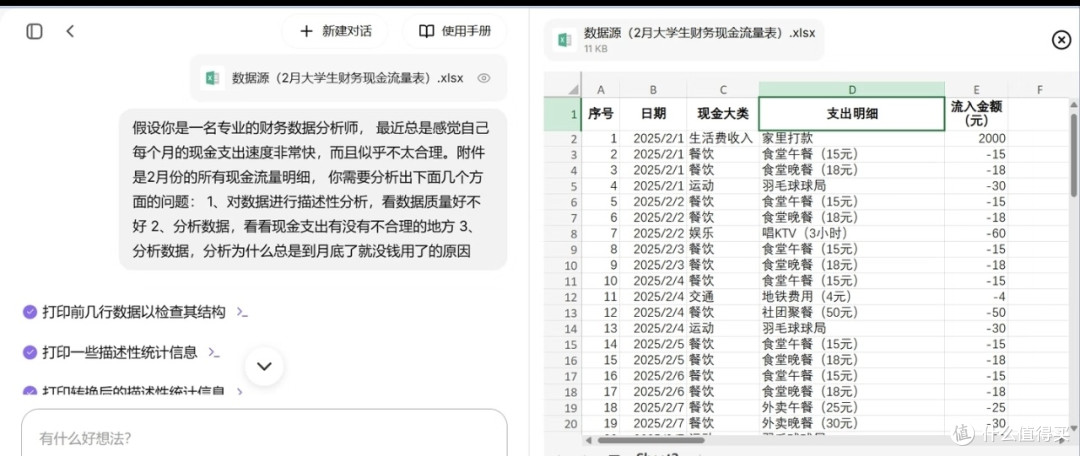Click horizontal scrollbar left arrow
The image size is (1080, 456).
click(x=587, y=439)
